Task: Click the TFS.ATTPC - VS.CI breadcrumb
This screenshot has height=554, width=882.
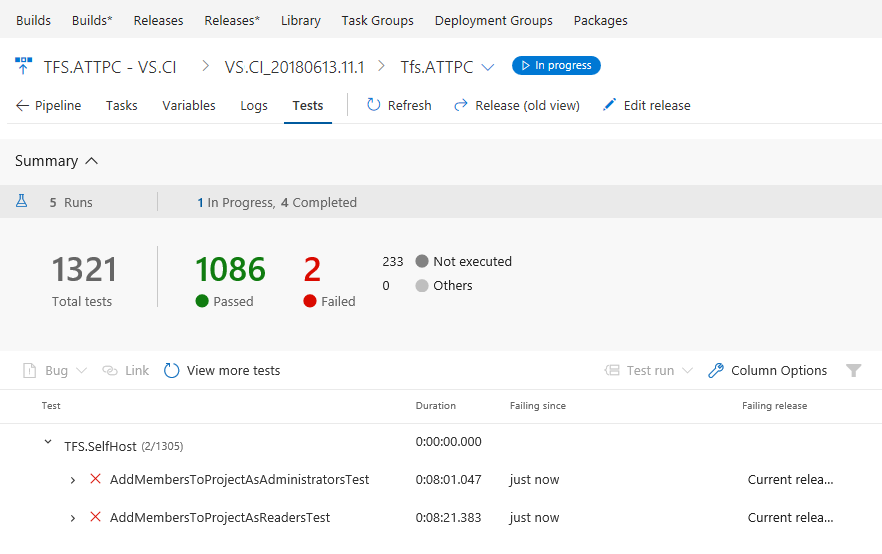Action: click(110, 67)
